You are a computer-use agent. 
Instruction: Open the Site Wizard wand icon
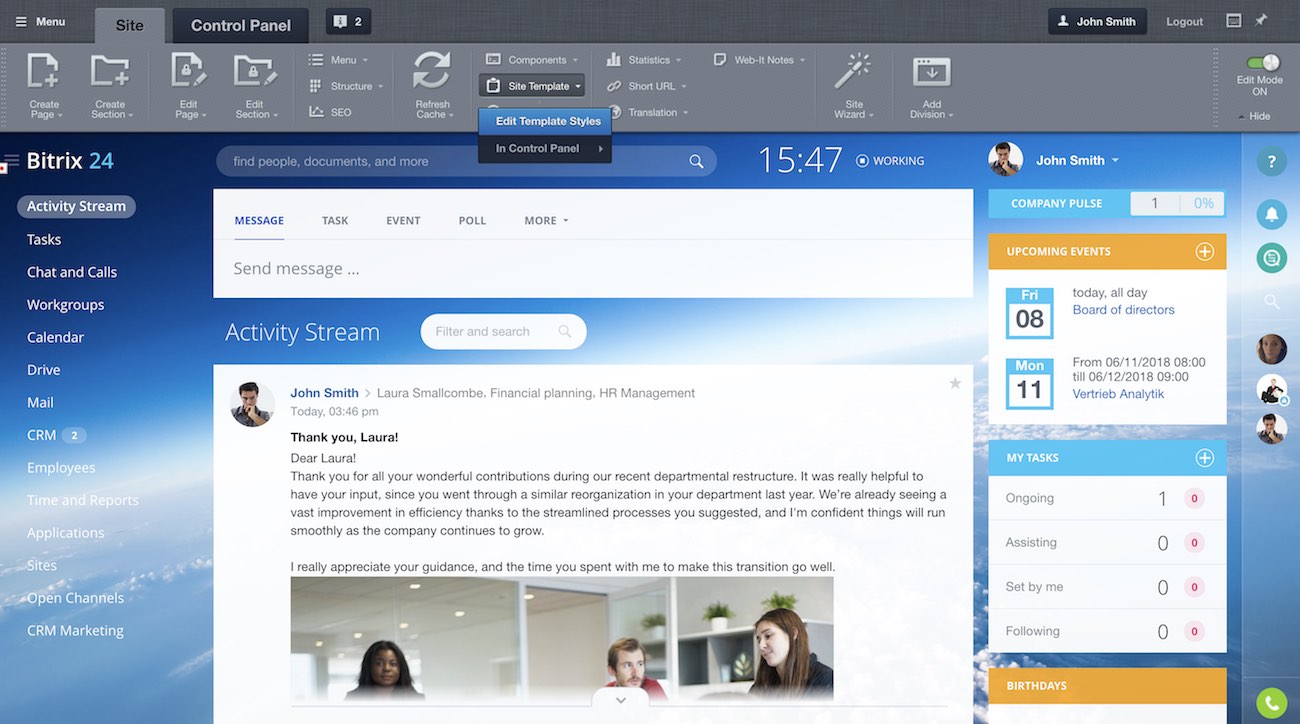tap(854, 72)
